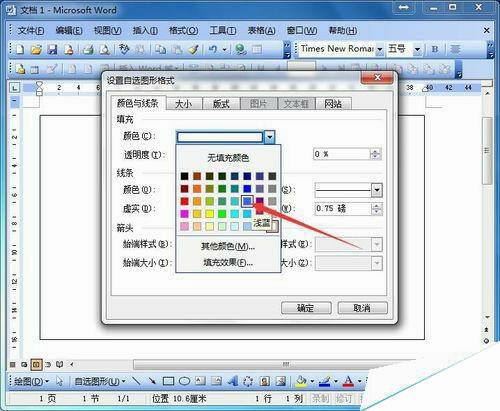Switch to Print Layout view button

click(x=36, y=364)
